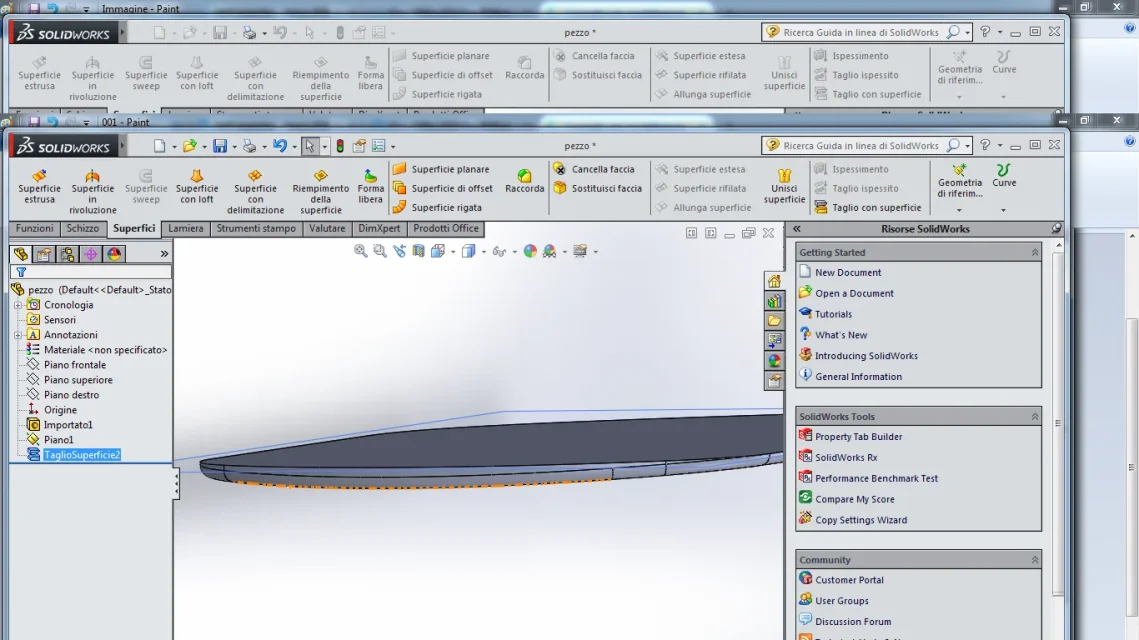The height and width of the screenshot is (640, 1139).
Task: Click the Cancella faccia tool
Action: point(593,169)
